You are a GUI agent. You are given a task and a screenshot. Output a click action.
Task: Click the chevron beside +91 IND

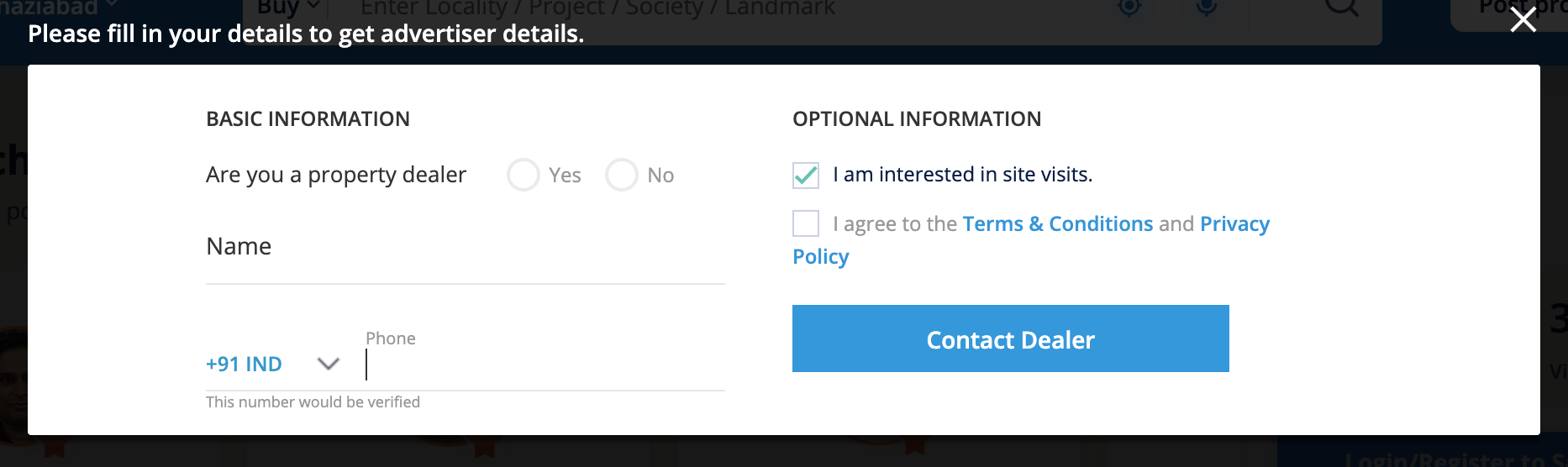(x=328, y=364)
